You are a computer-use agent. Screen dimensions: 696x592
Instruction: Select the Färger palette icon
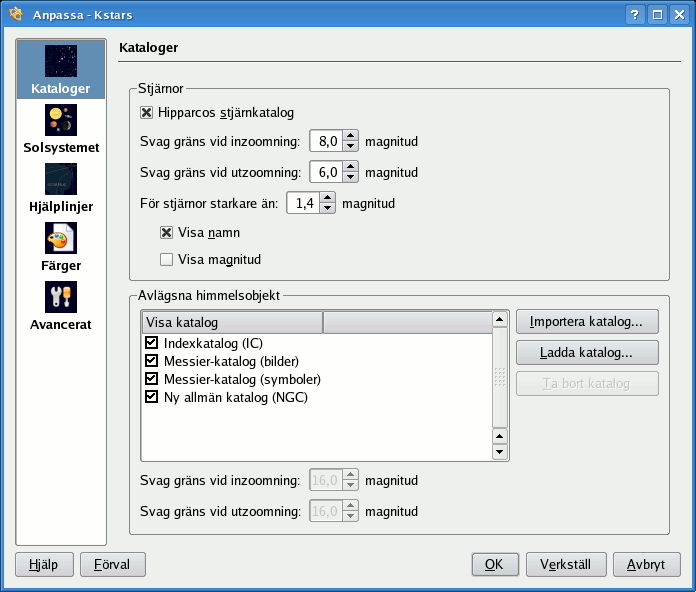[60, 238]
